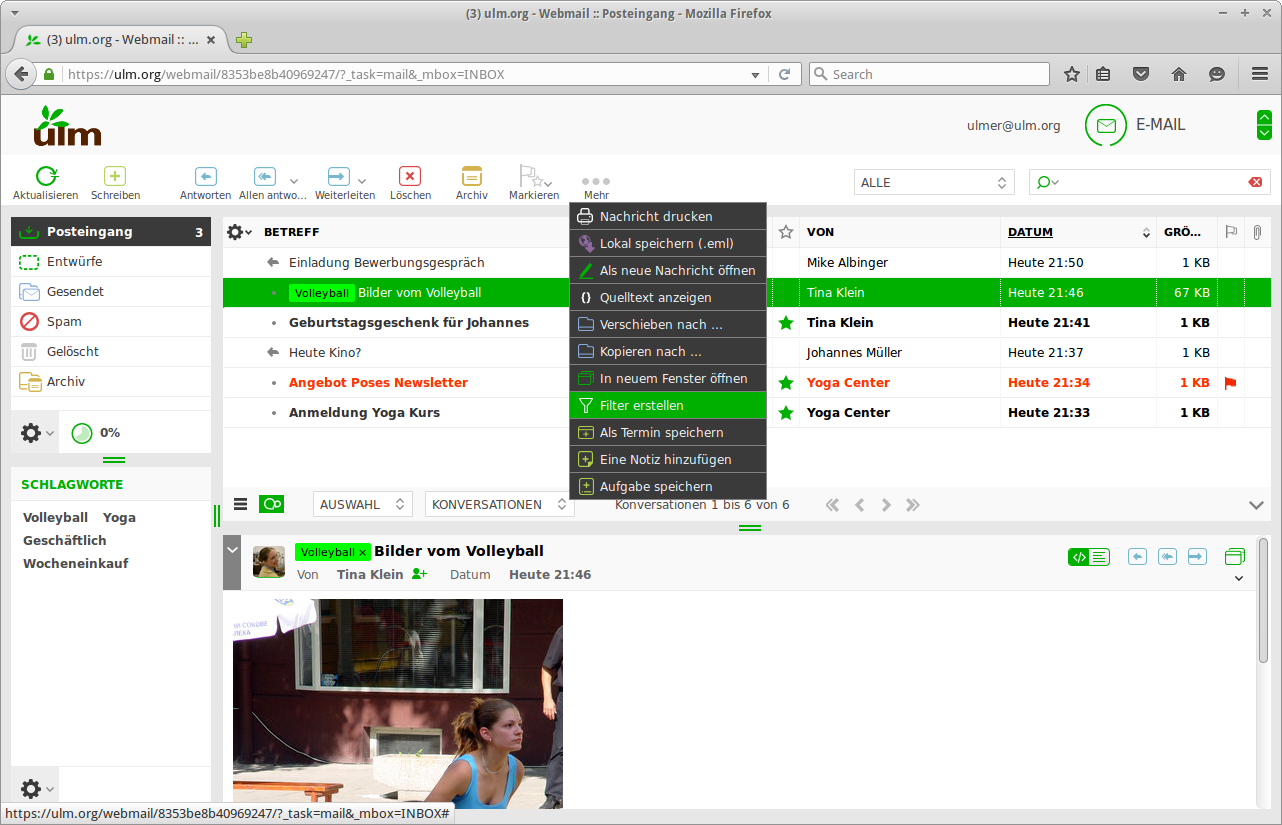1282x825 pixels.
Task: Open the Spam folder
Action: pyautogui.click(x=64, y=322)
